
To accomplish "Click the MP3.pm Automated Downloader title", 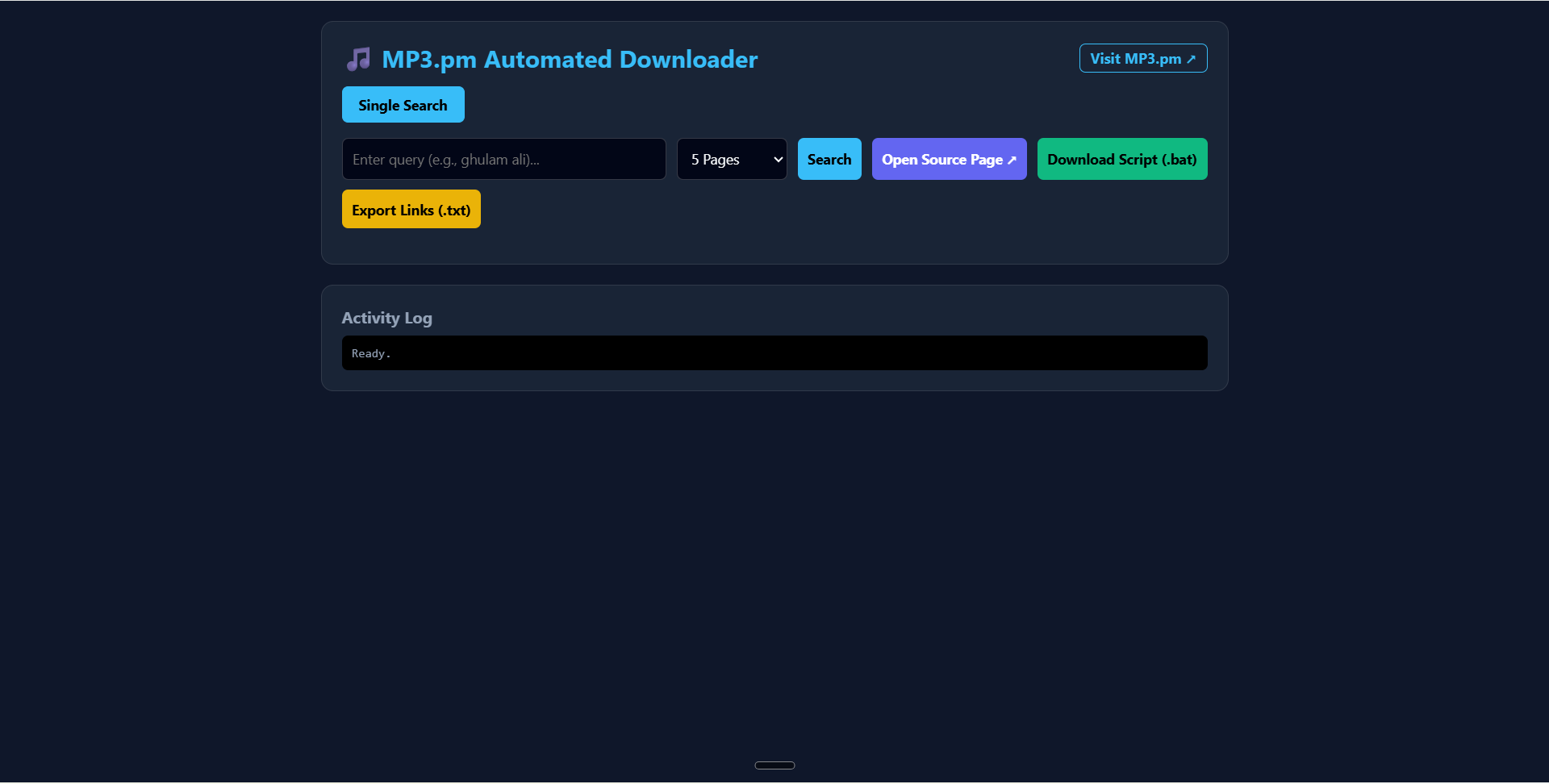I will (x=570, y=59).
